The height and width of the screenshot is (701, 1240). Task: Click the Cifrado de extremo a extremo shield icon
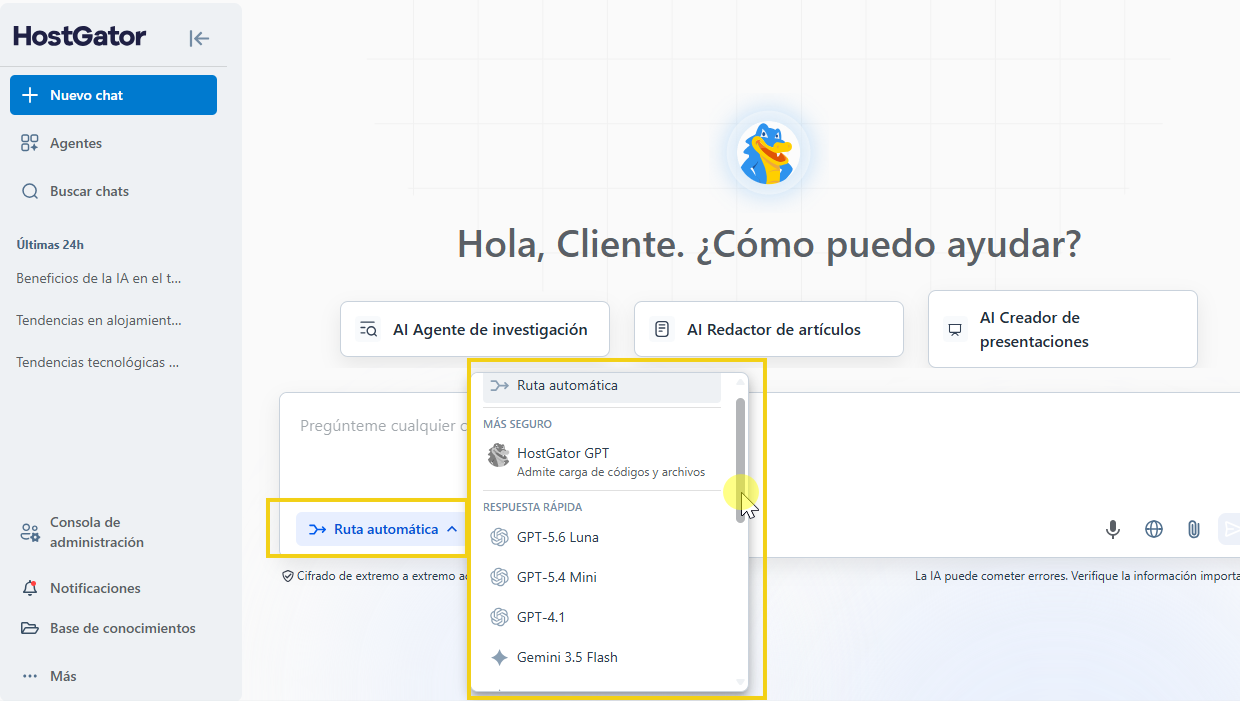pyautogui.click(x=288, y=576)
